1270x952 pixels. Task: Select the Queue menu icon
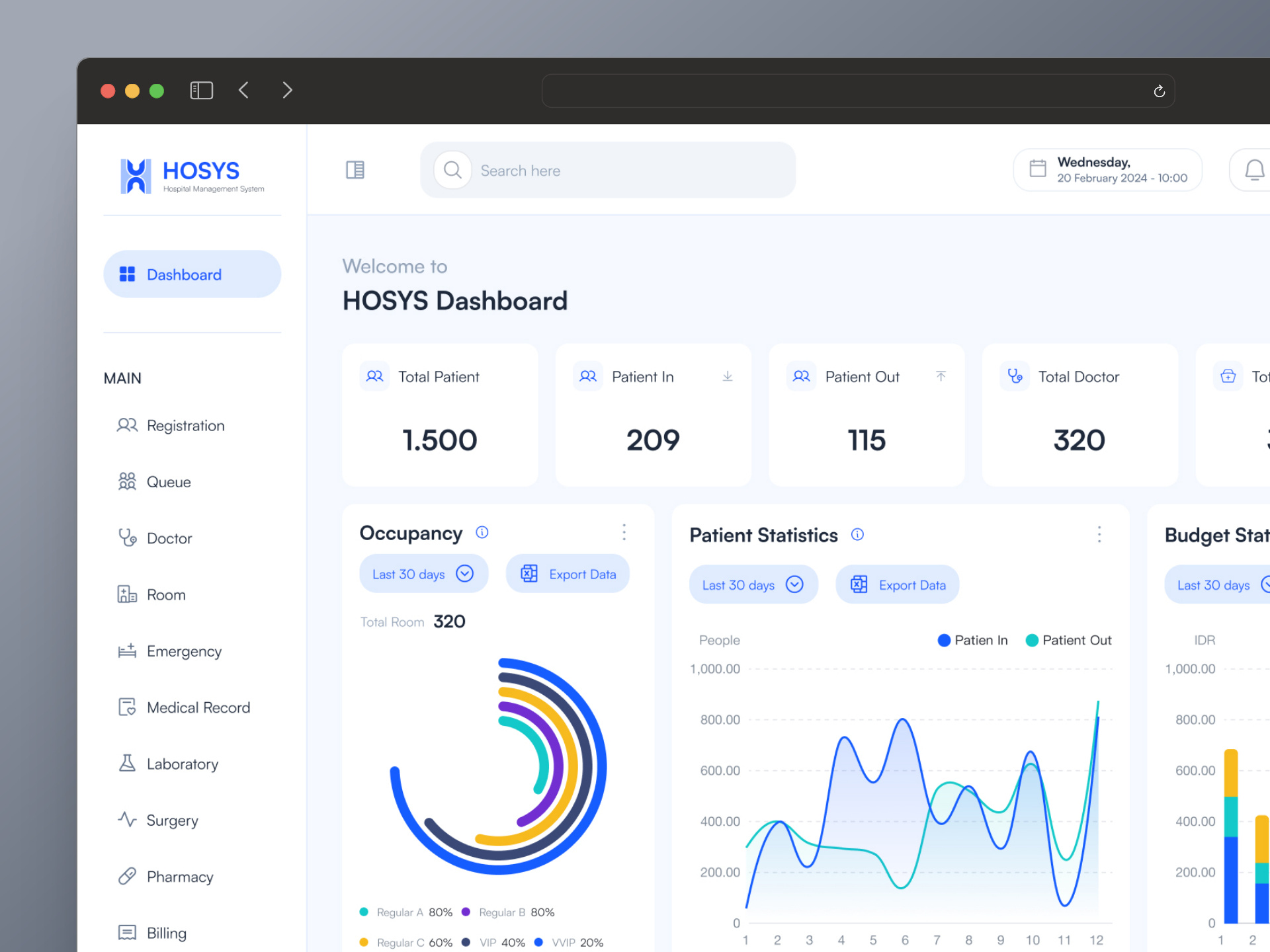click(x=127, y=481)
